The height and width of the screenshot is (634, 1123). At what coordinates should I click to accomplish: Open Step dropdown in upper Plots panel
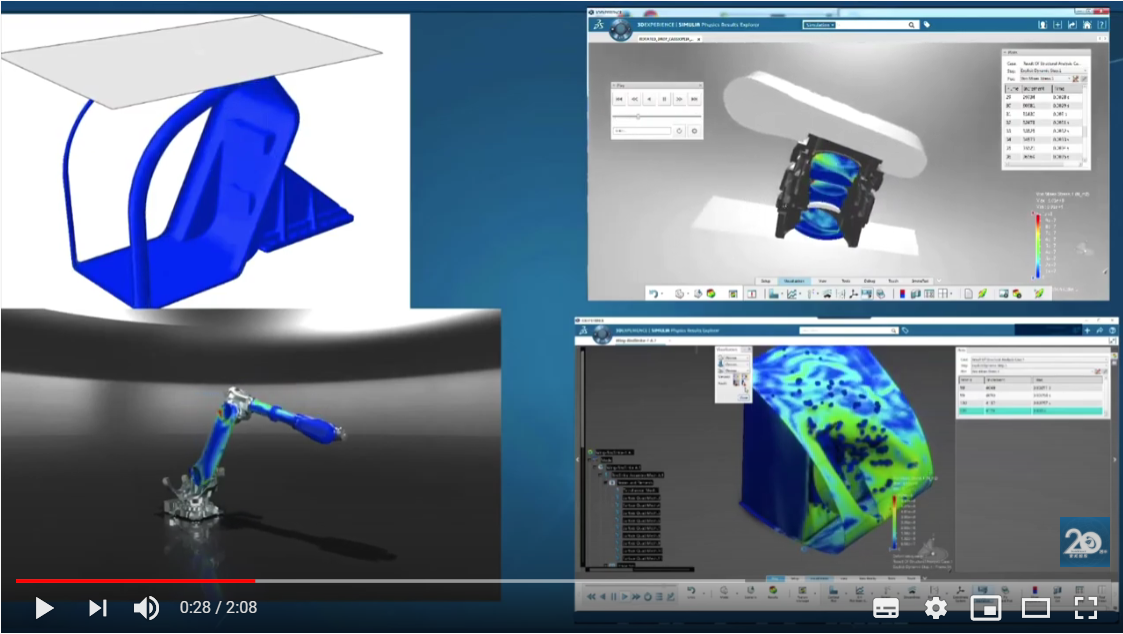tap(1052, 71)
